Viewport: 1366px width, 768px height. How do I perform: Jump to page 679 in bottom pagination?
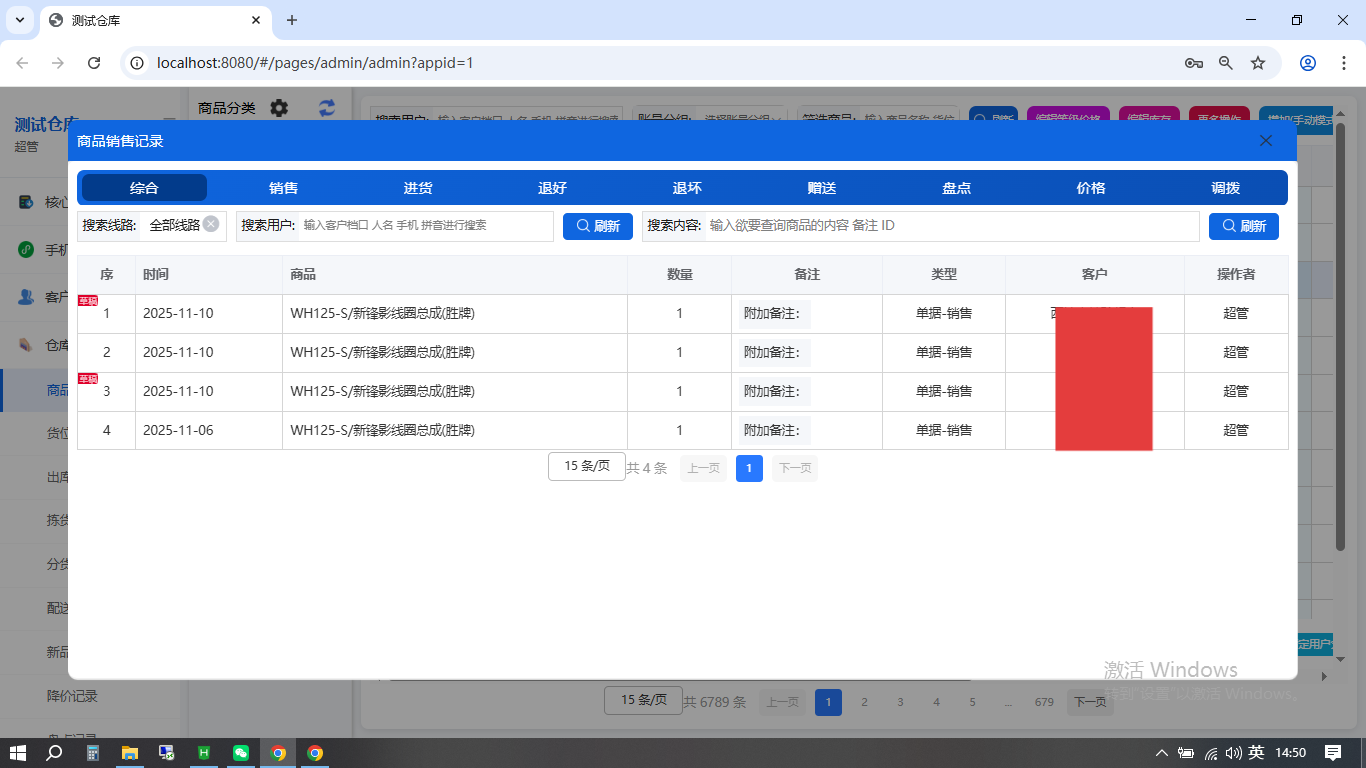click(1043, 701)
